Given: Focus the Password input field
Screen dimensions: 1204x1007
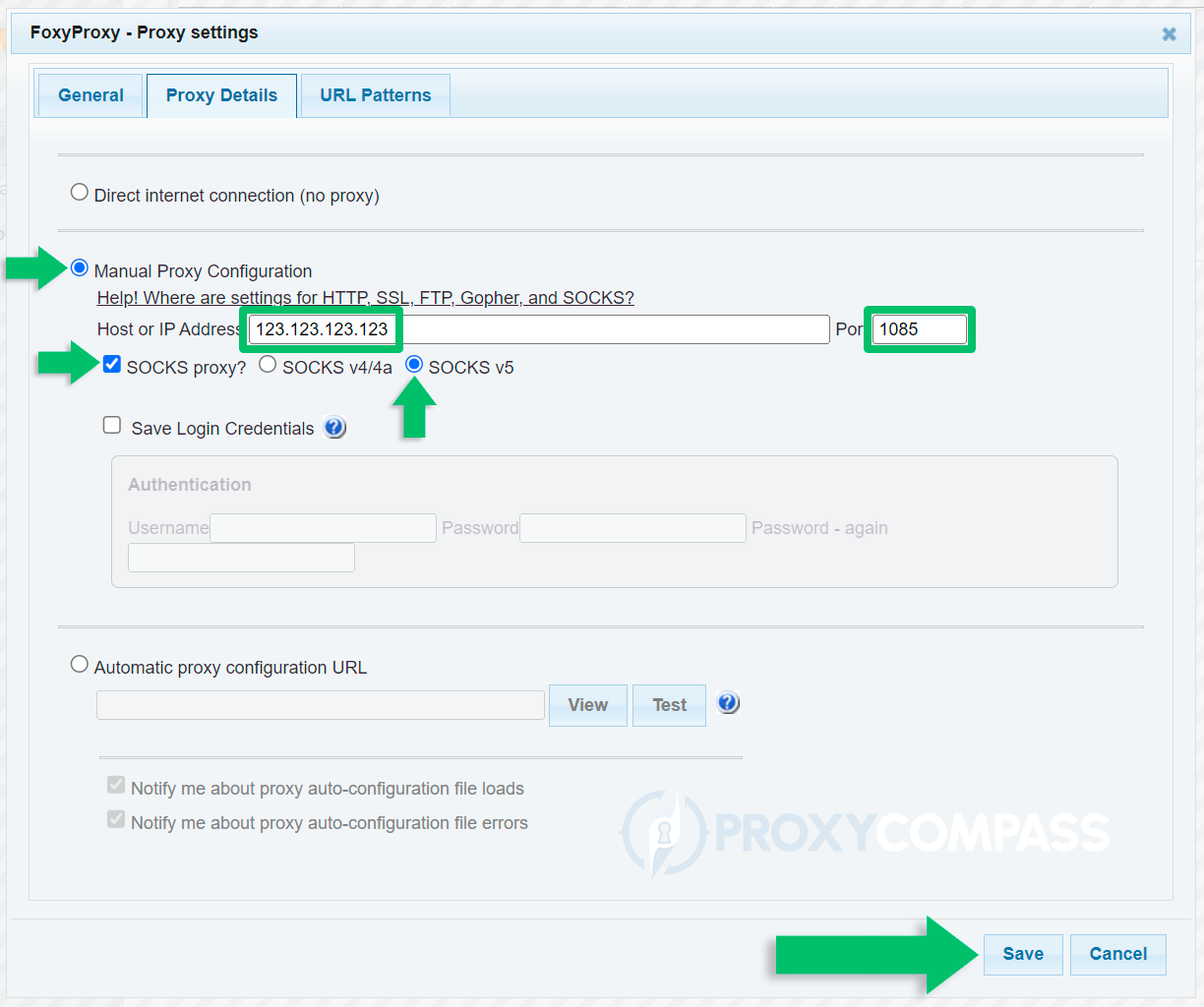Looking at the screenshot, I should [x=632, y=528].
